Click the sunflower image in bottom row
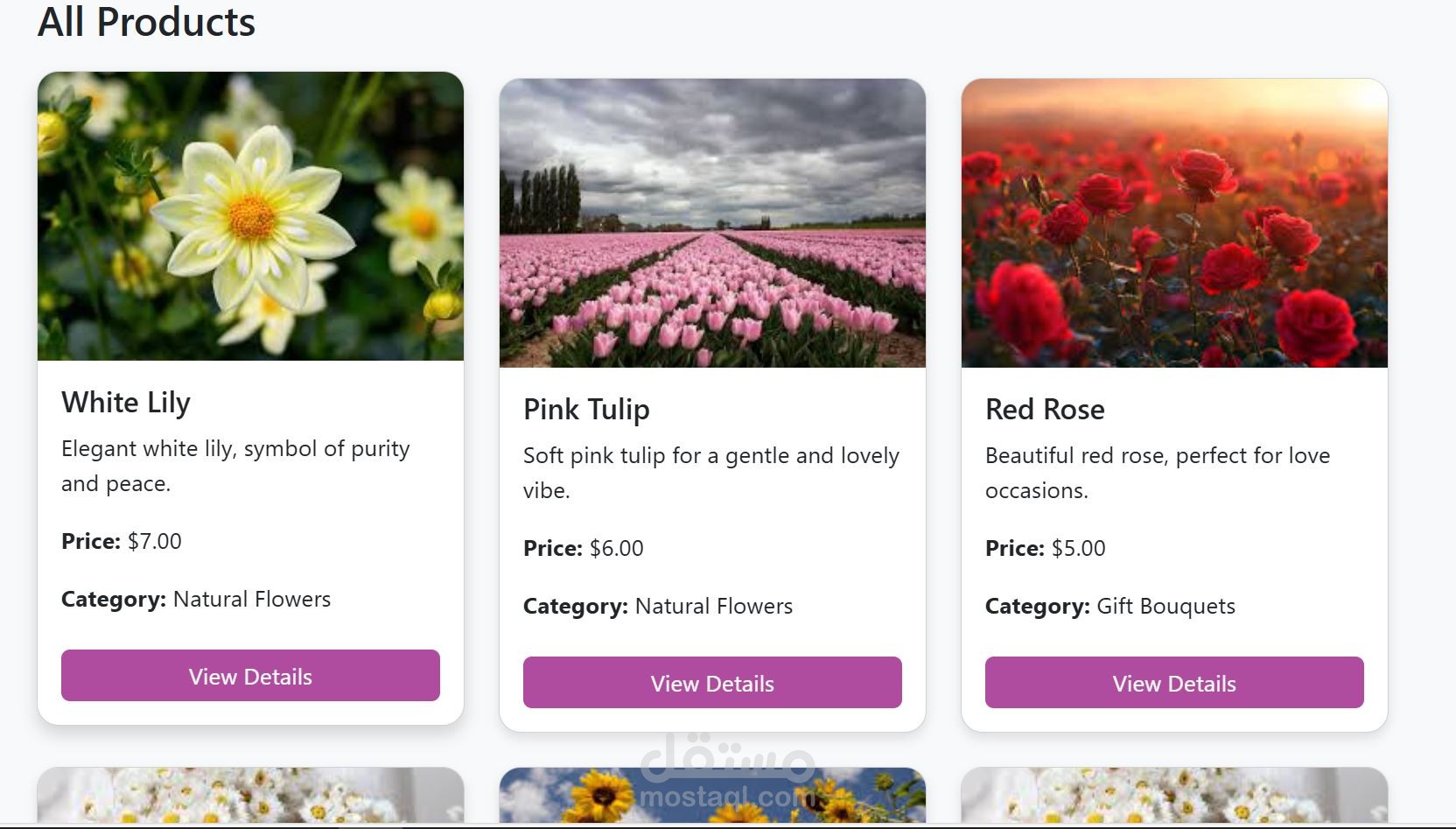 tap(712, 795)
